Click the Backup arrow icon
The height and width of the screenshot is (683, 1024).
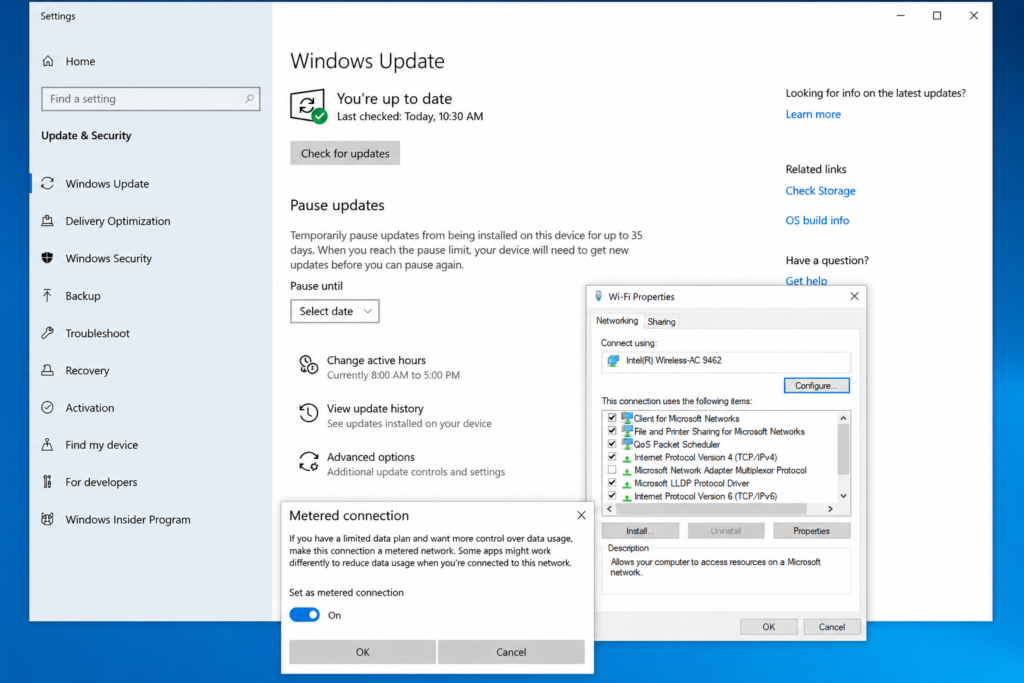pos(48,295)
